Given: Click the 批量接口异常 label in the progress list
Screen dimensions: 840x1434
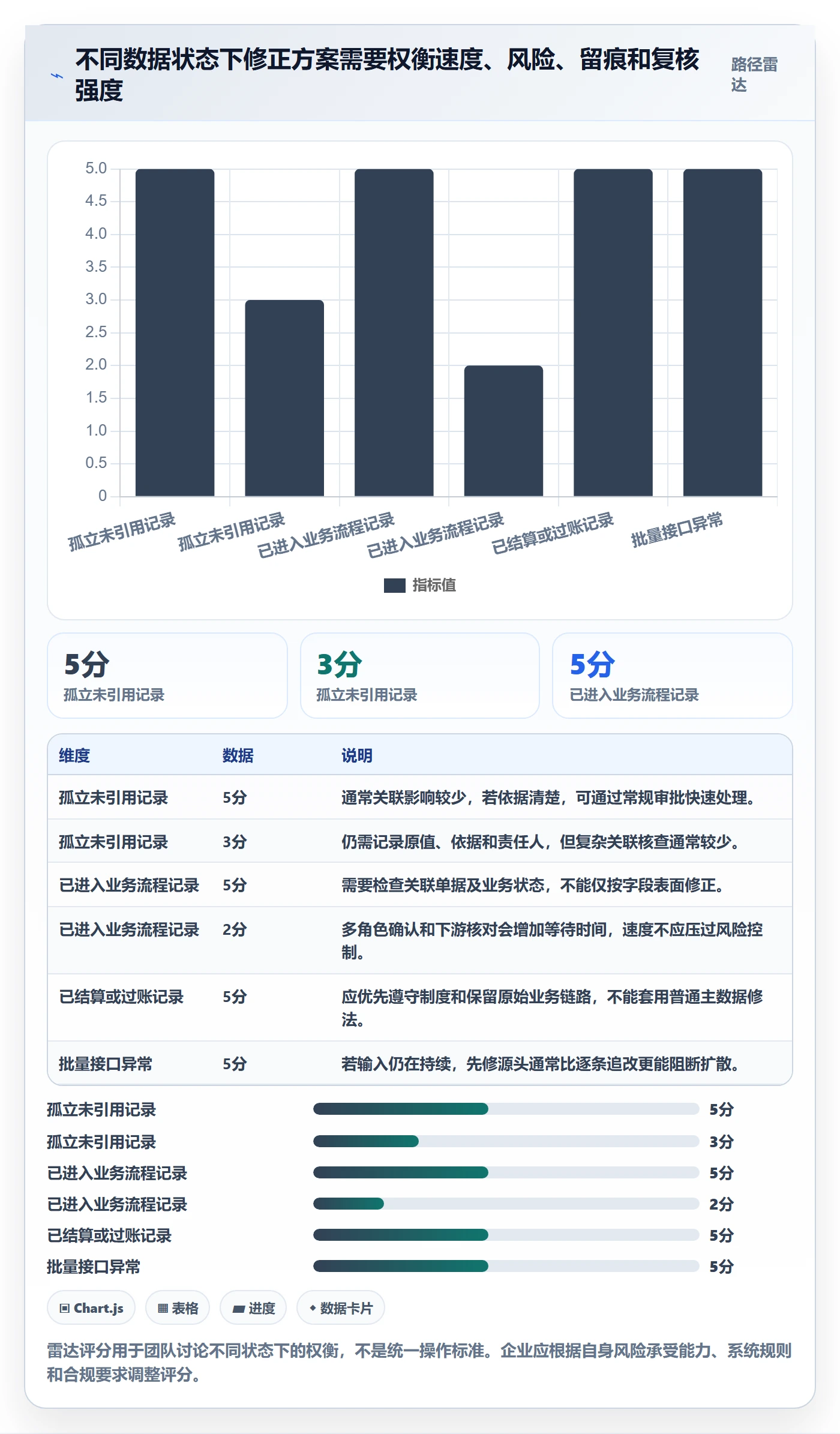Looking at the screenshot, I should pyautogui.click(x=94, y=1267).
